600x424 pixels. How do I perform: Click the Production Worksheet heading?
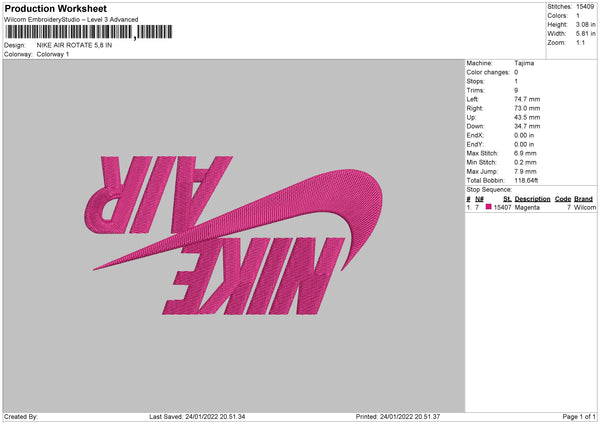point(55,8)
